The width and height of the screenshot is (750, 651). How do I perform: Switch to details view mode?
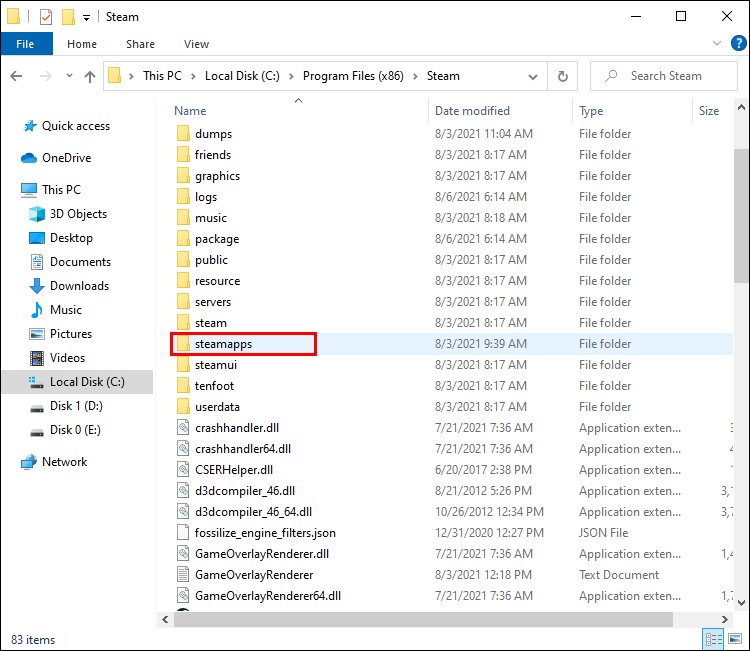714,639
